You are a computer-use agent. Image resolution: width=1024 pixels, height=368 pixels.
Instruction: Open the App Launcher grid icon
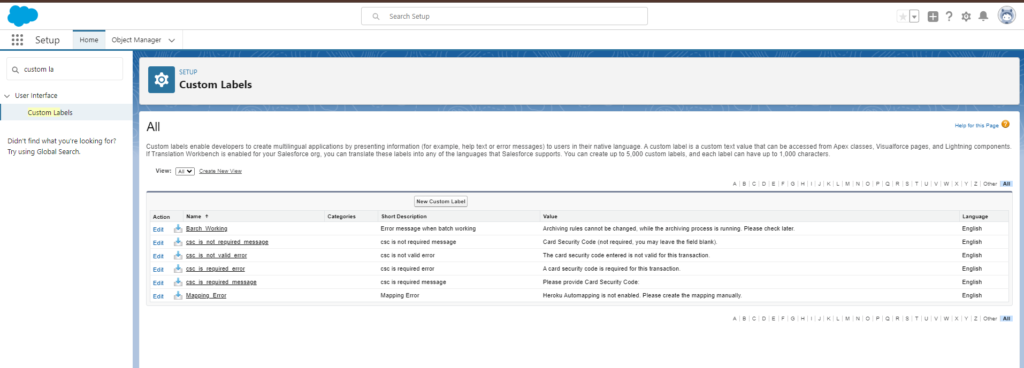pyautogui.click(x=17, y=40)
